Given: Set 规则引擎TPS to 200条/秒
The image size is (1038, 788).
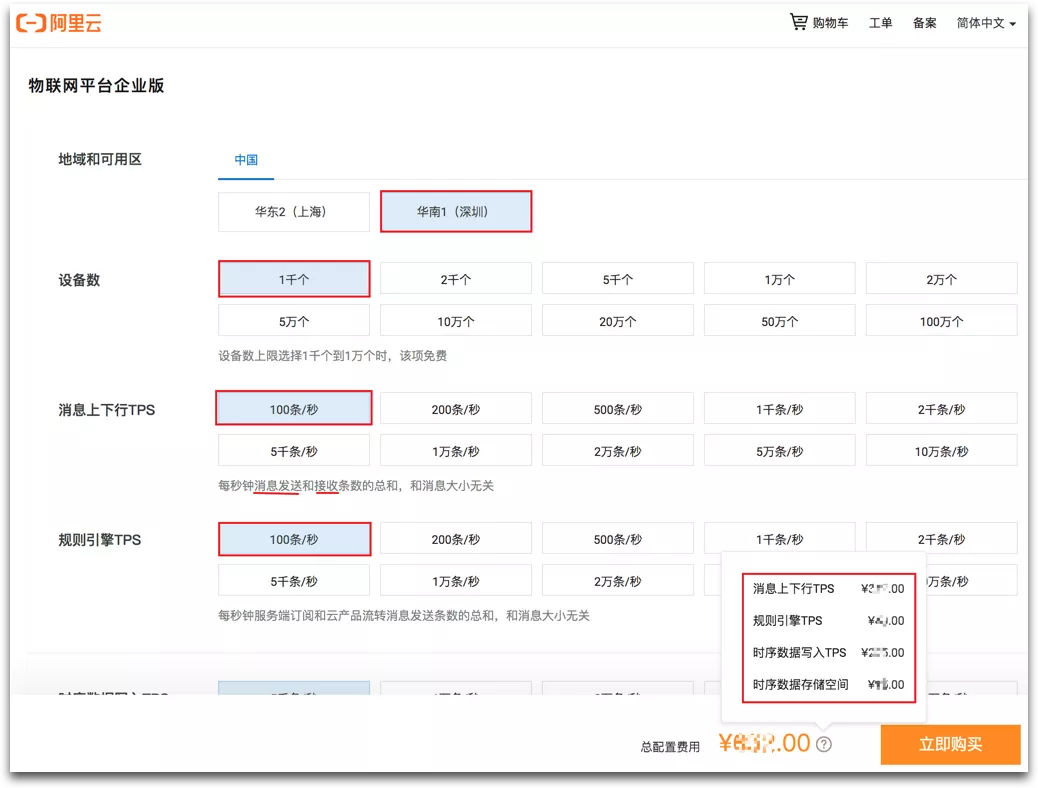Looking at the screenshot, I should point(455,539).
